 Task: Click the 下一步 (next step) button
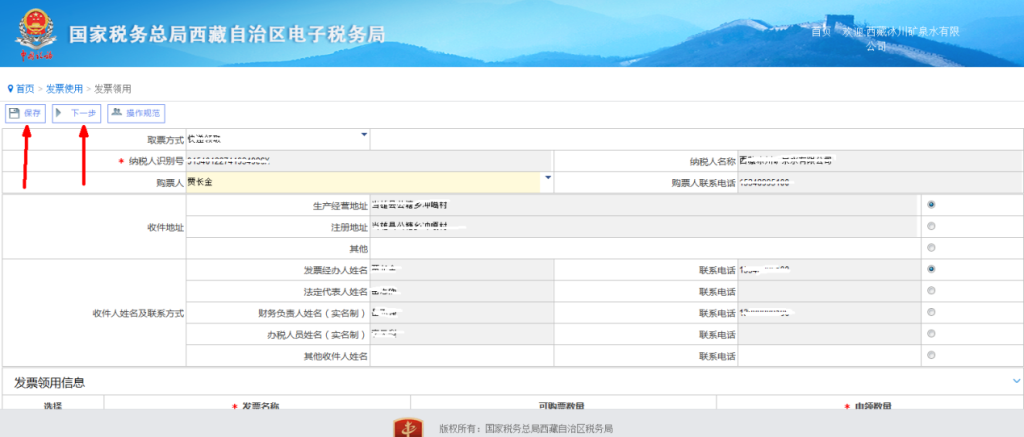point(76,113)
